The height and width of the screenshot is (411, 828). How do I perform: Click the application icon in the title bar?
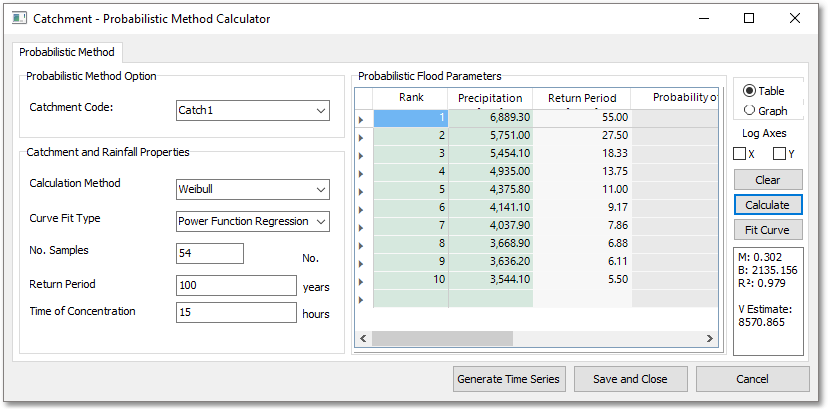pyautogui.click(x=19, y=18)
